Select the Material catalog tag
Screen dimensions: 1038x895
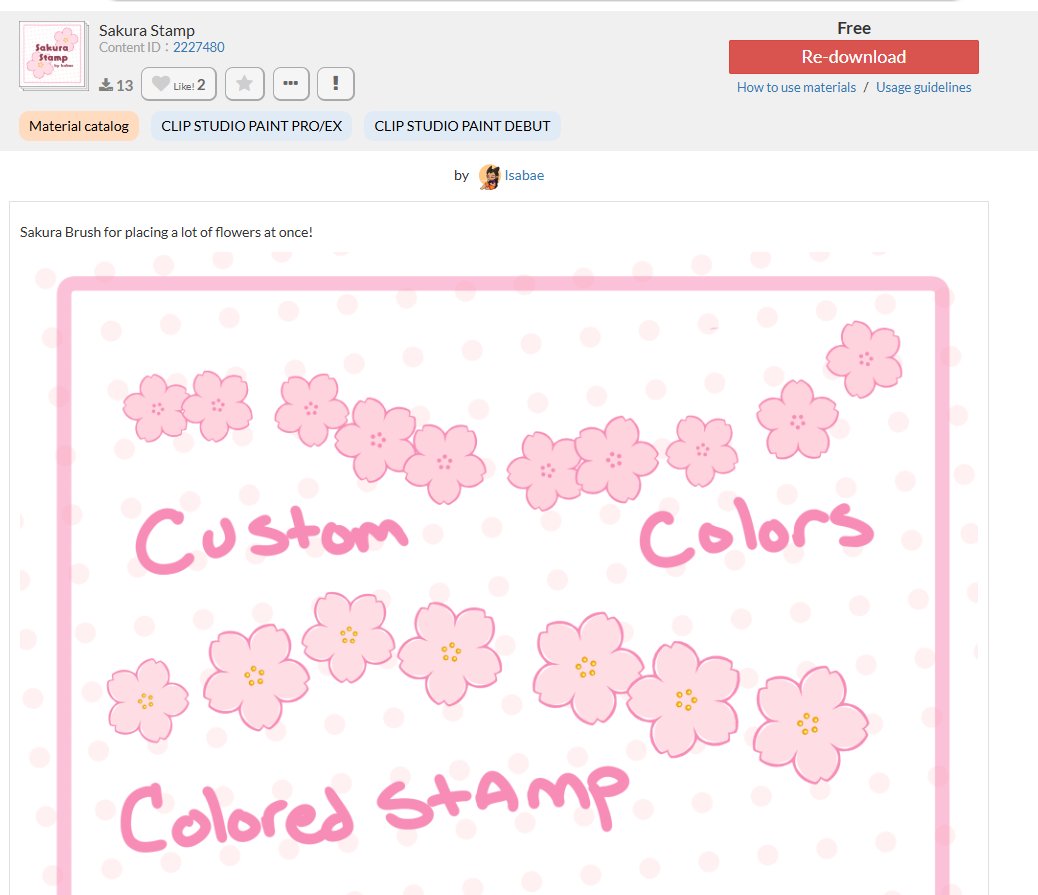click(79, 126)
